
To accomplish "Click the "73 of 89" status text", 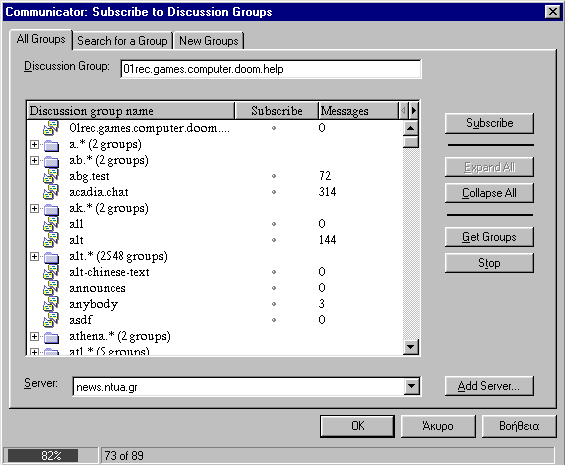I will point(124,456).
